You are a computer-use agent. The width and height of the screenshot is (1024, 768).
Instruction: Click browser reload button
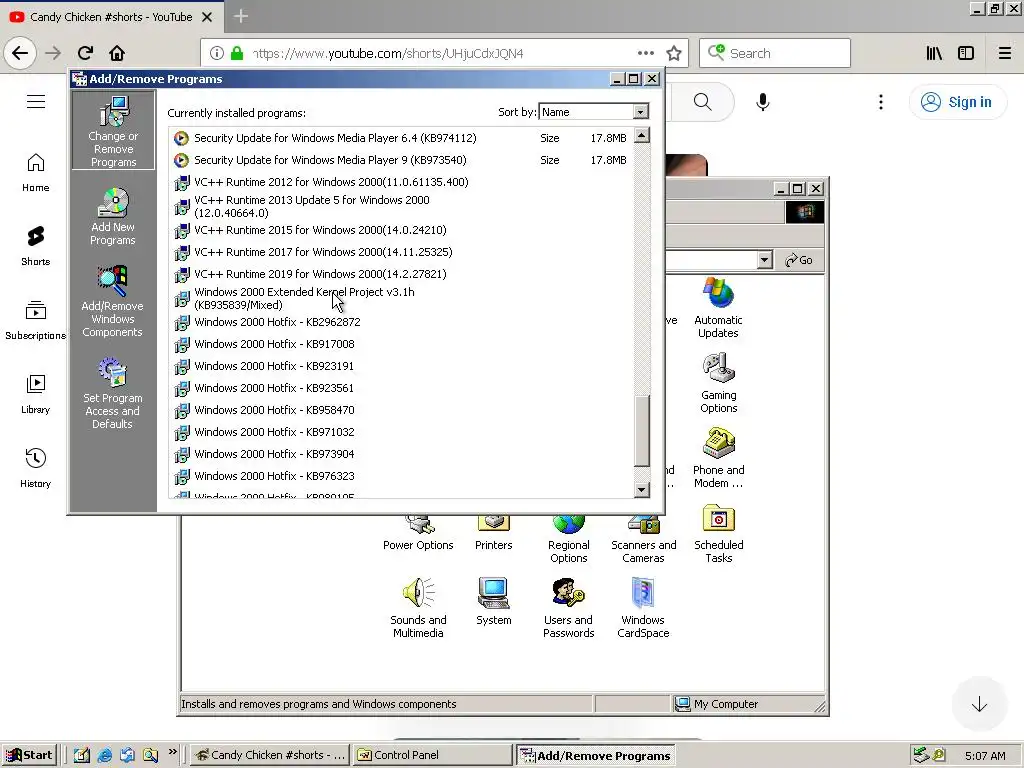[x=86, y=53]
